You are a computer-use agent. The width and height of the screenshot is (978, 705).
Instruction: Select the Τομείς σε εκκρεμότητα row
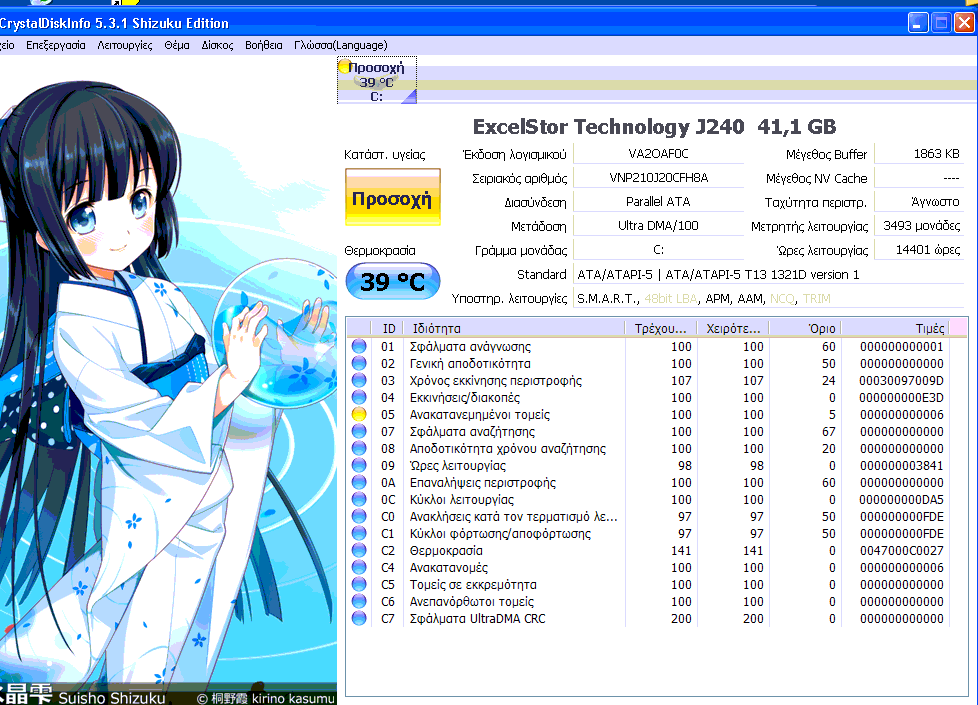pyautogui.click(x=647, y=584)
